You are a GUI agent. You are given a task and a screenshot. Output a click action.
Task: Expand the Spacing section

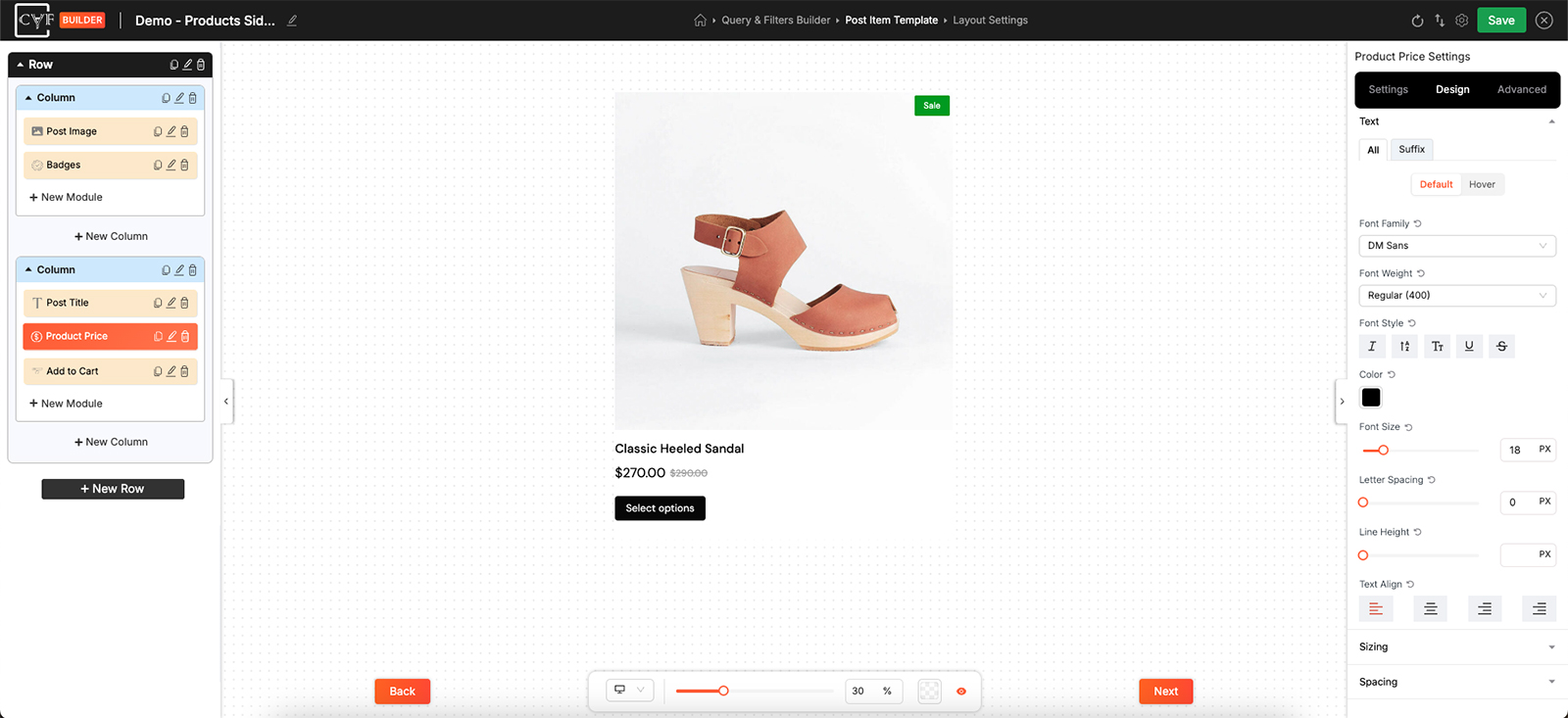click(1457, 683)
